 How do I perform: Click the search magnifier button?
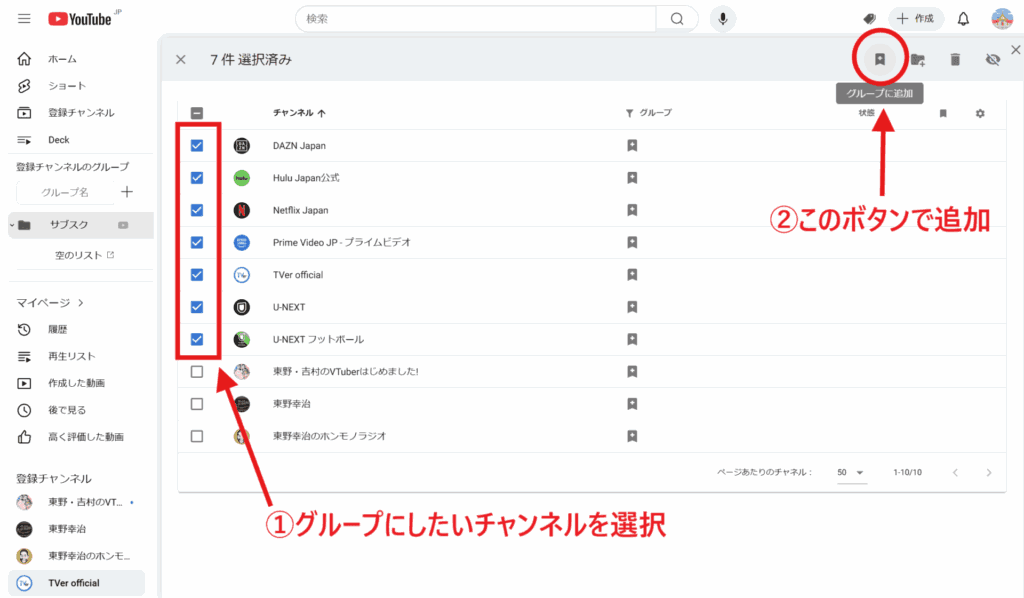click(x=677, y=19)
